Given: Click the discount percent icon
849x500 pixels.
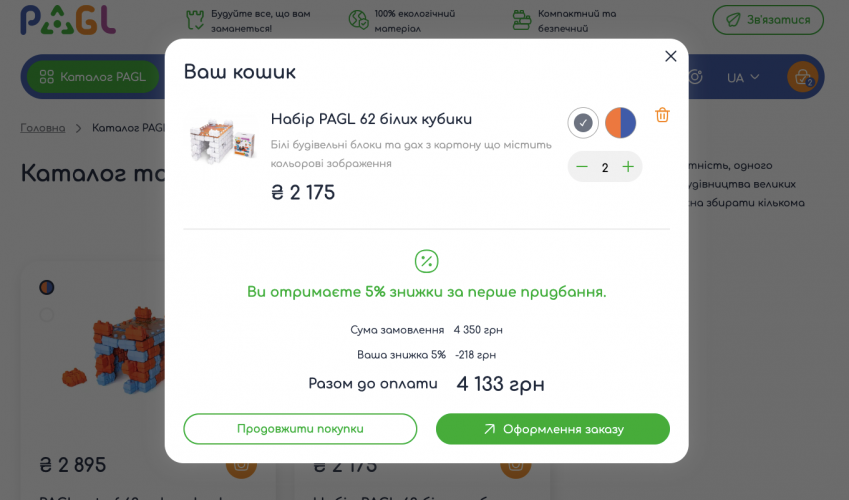Looking at the screenshot, I should click(x=426, y=261).
